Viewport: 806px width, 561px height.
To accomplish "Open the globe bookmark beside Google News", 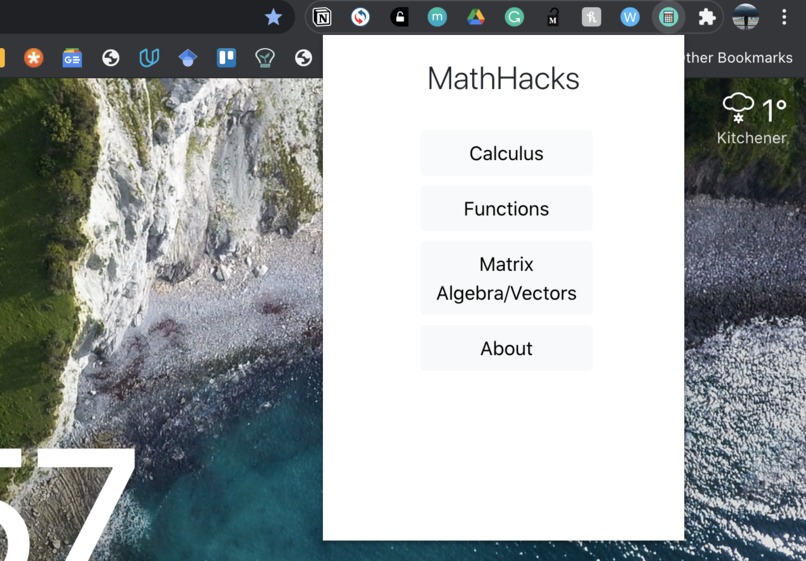I will [111, 58].
